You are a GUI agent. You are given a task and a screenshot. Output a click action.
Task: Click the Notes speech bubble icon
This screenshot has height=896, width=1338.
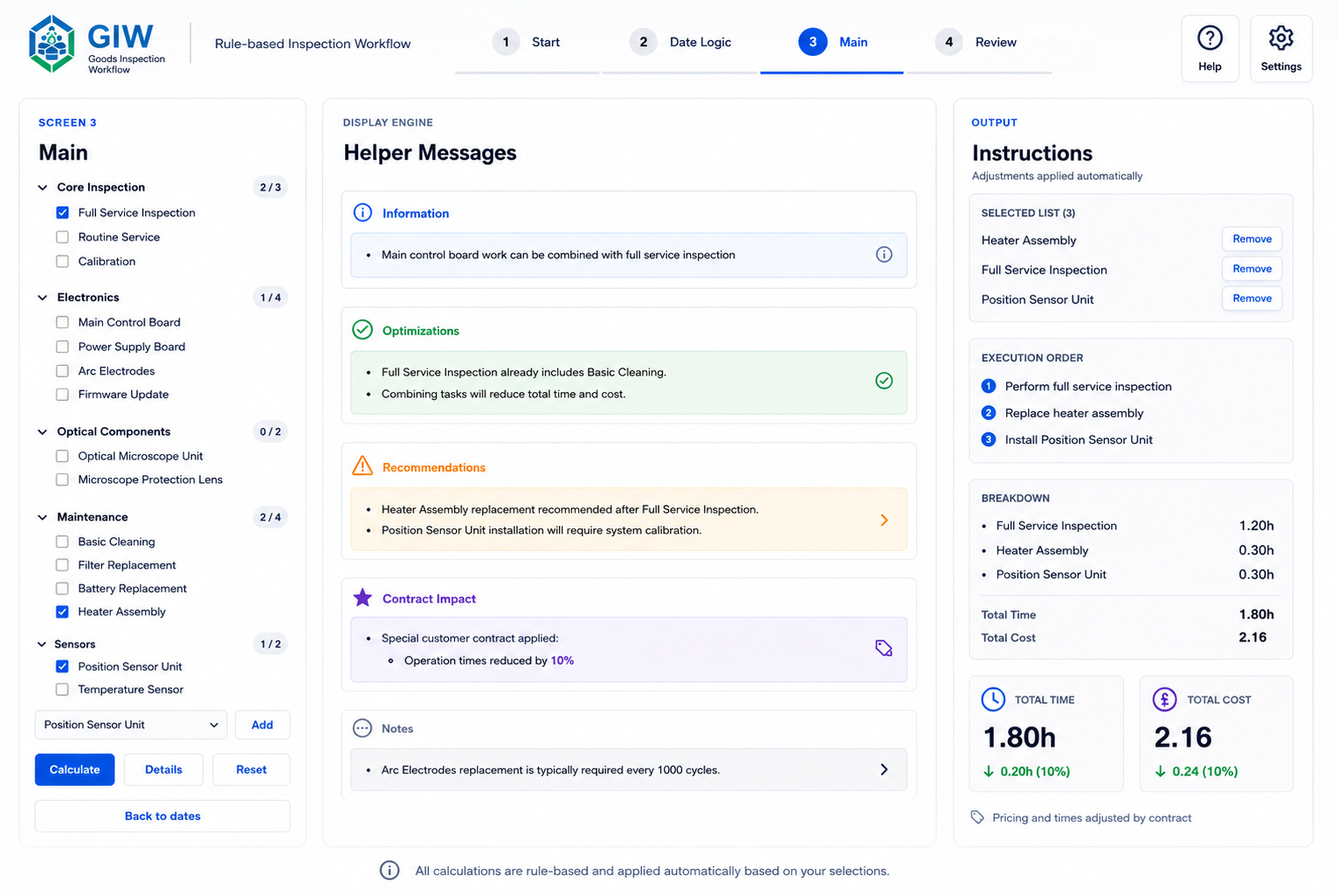tap(362, 728)
